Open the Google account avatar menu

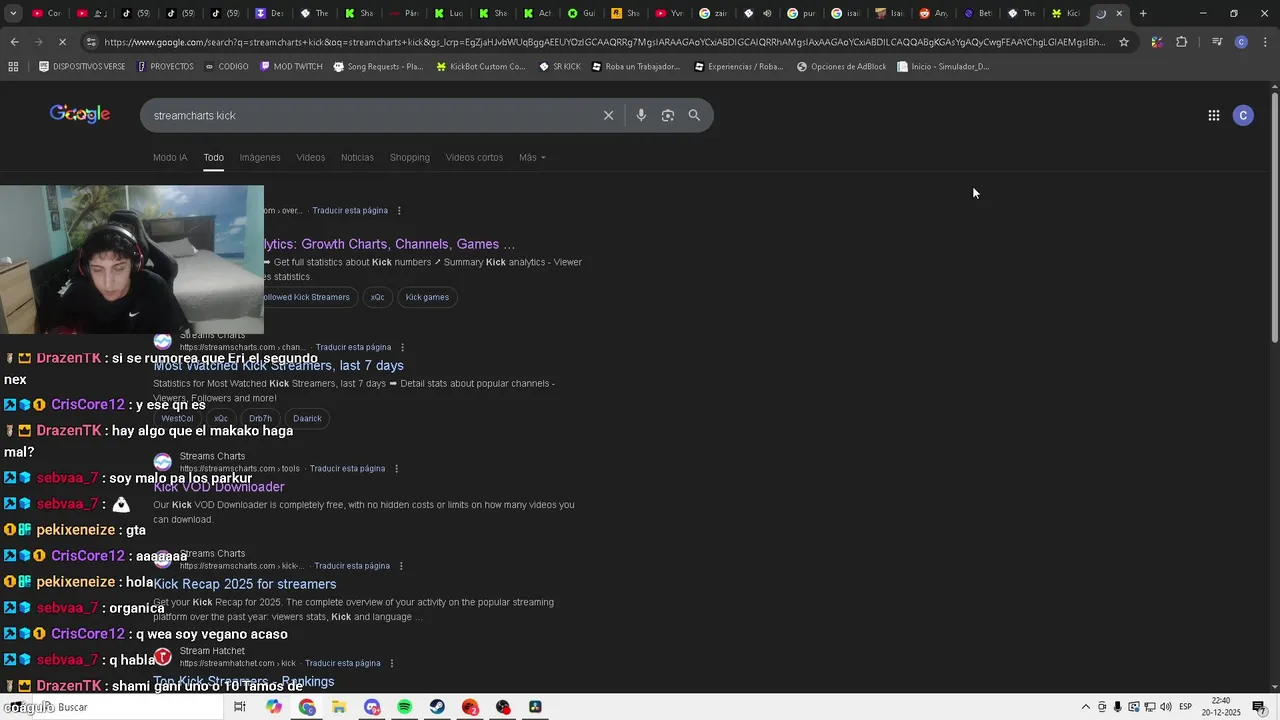(x=1243, y=115)
